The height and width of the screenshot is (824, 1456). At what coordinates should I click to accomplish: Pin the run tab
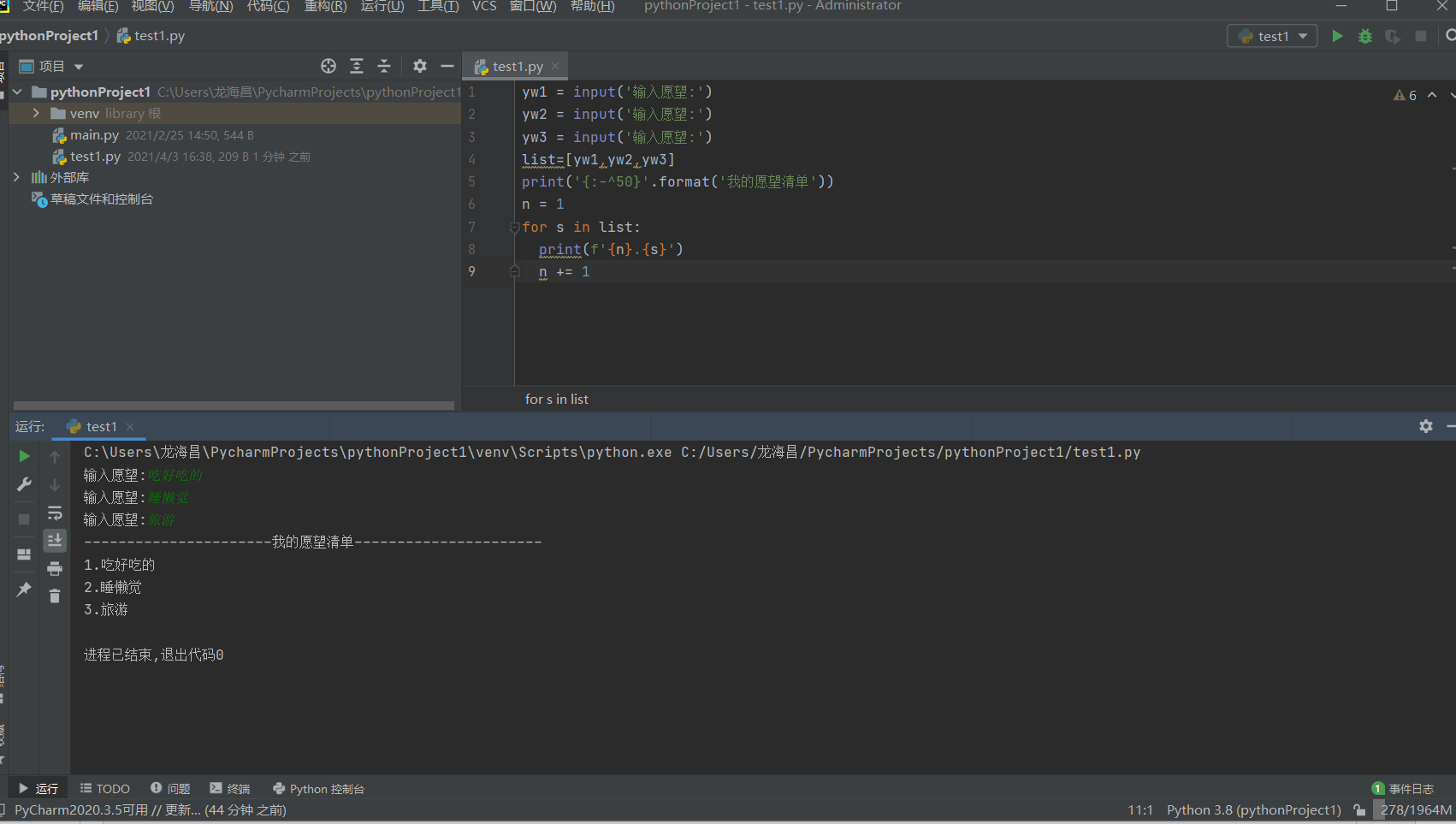pyautogui.click(x=24, y=590)
